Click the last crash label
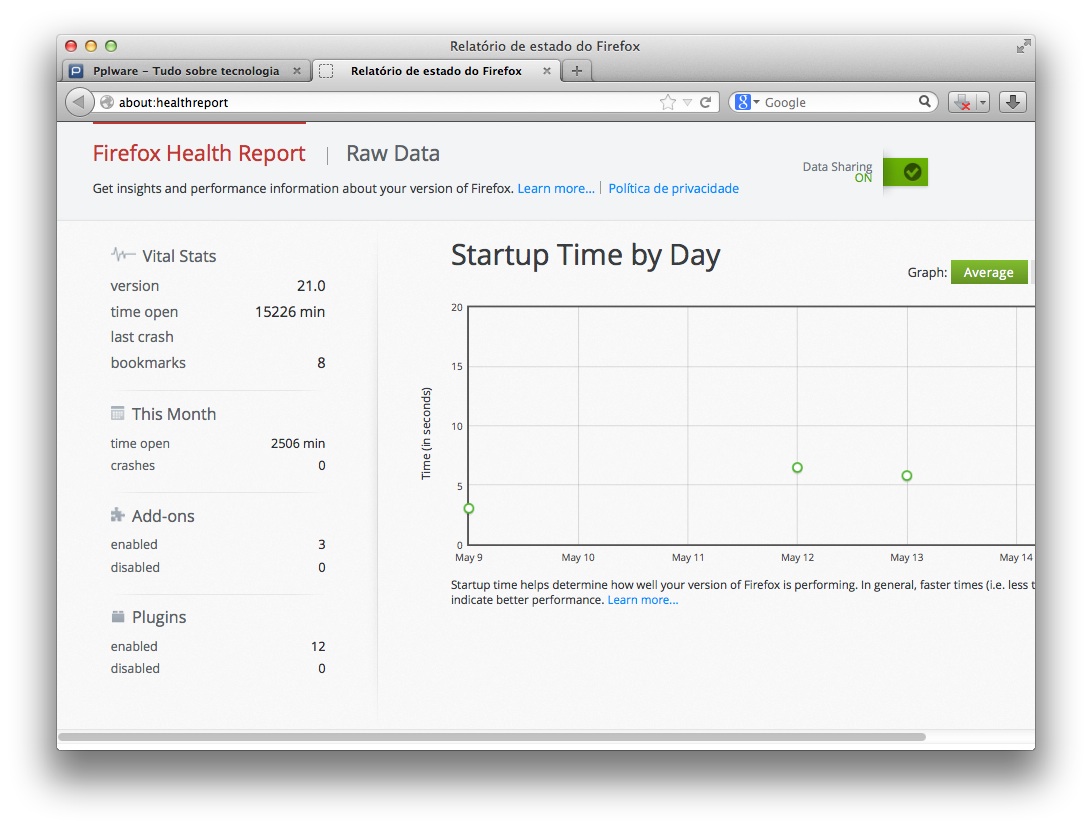 [142, 337]
